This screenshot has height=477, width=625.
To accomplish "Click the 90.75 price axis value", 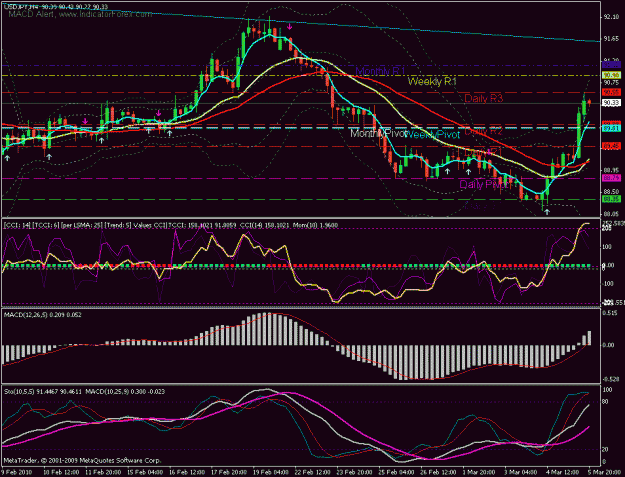I will pos(611,83).
